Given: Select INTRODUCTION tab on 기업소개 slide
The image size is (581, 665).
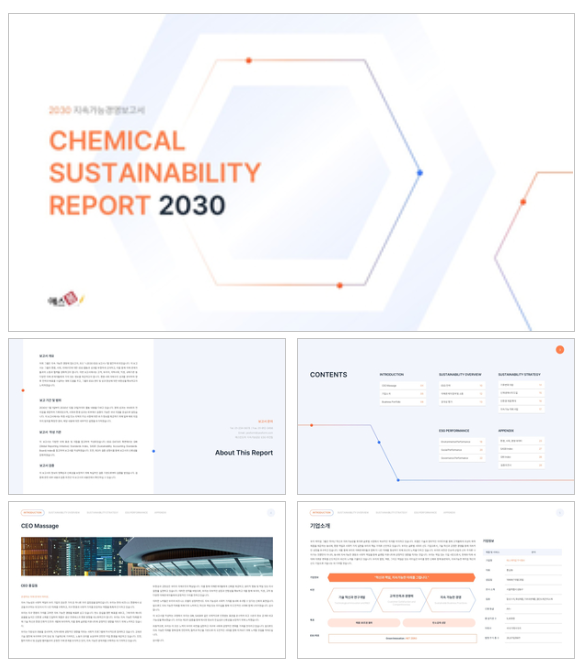Looking at the screenshot, I should tap(321, 513).
